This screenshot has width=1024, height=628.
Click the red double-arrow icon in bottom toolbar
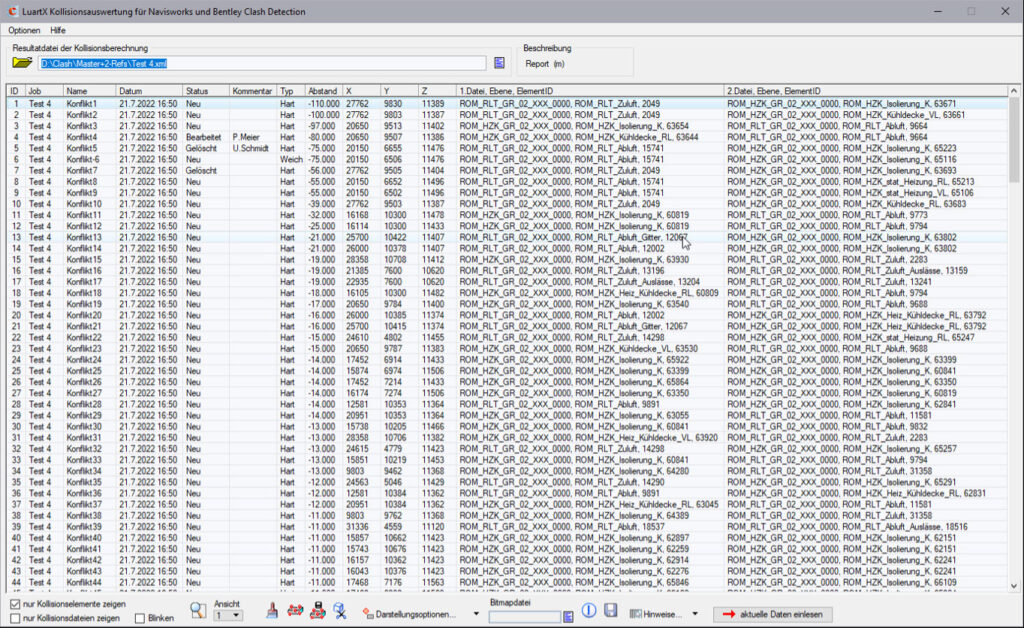point(295,610)
